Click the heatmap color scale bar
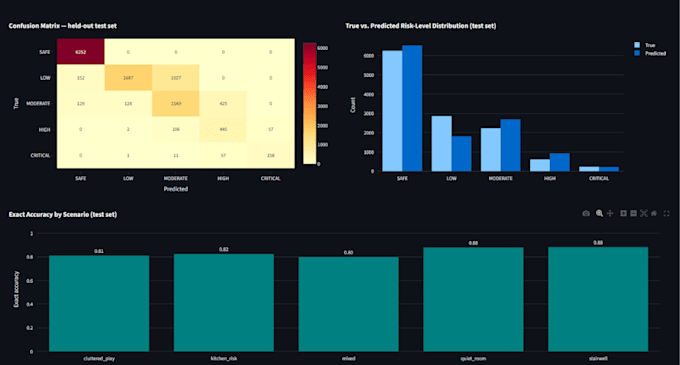This screenshot has height=365, width=680. pyautogui.click(x=309, y=103)
